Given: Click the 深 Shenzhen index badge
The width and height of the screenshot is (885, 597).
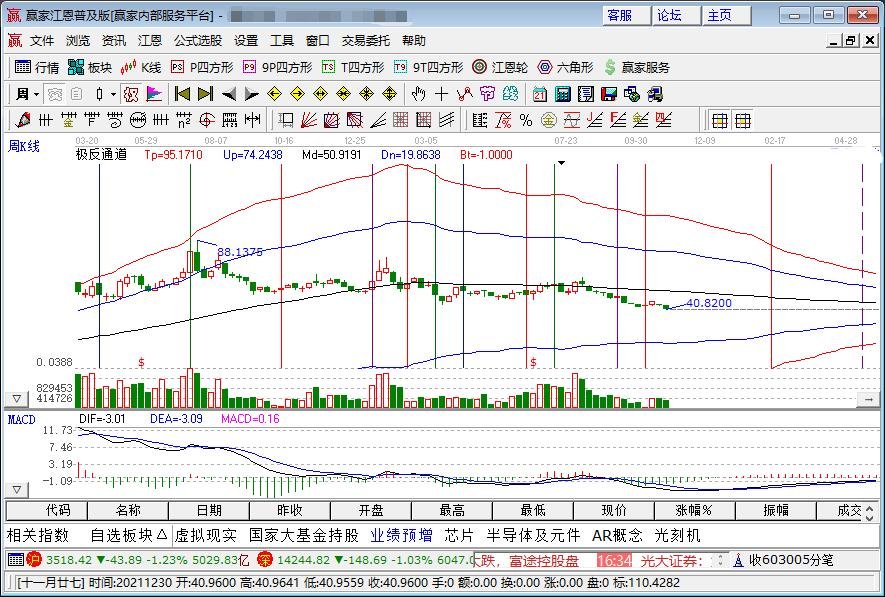Looking at the screenshot, I should [265, 560].
